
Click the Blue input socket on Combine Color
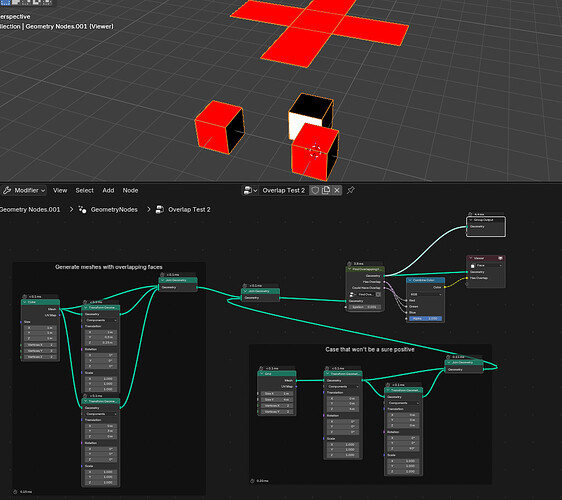(406, 313)
